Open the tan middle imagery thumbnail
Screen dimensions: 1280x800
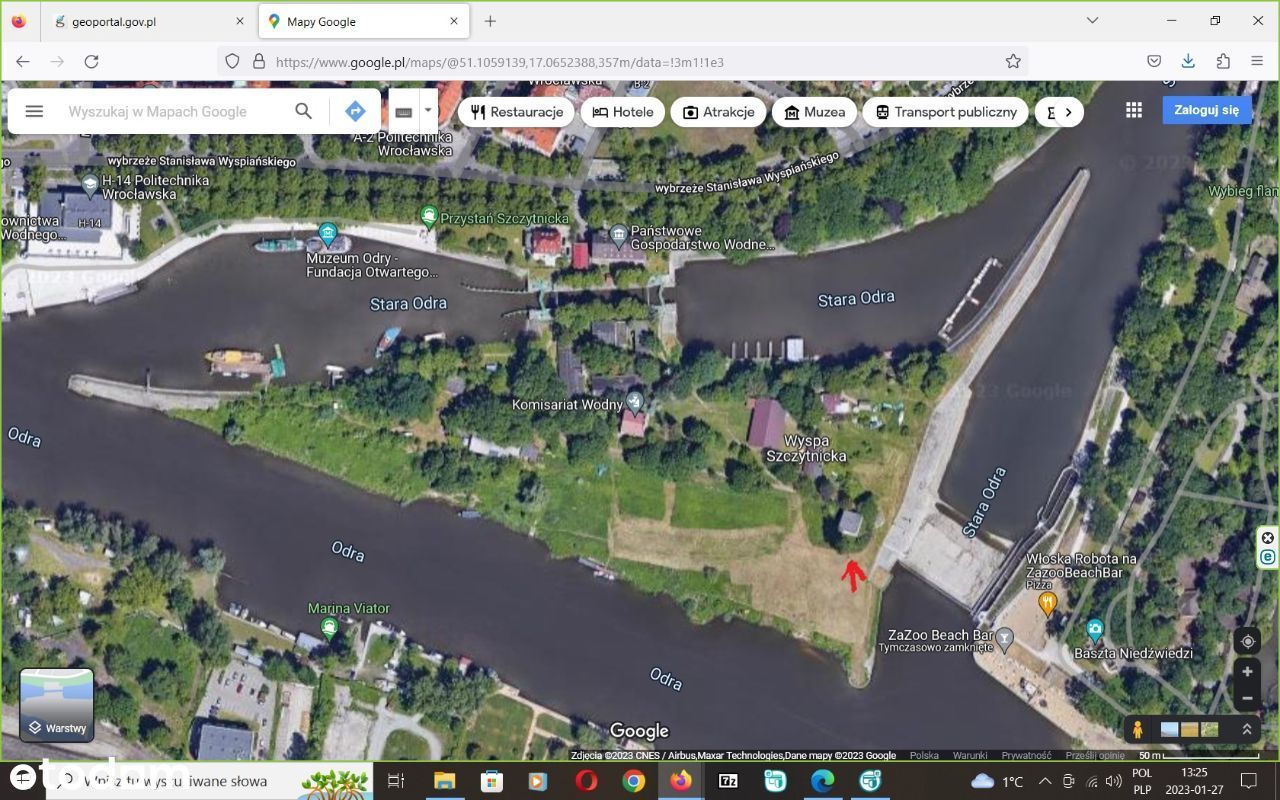(1189, 729)
